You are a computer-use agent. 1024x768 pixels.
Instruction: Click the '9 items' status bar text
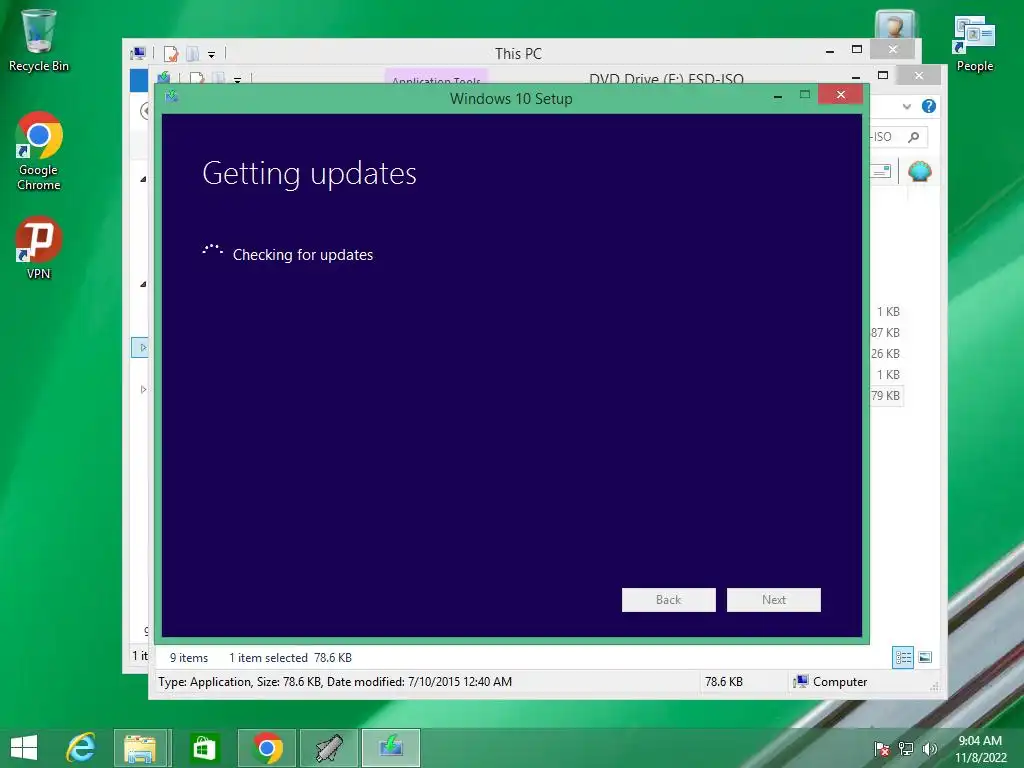point(189,658)
